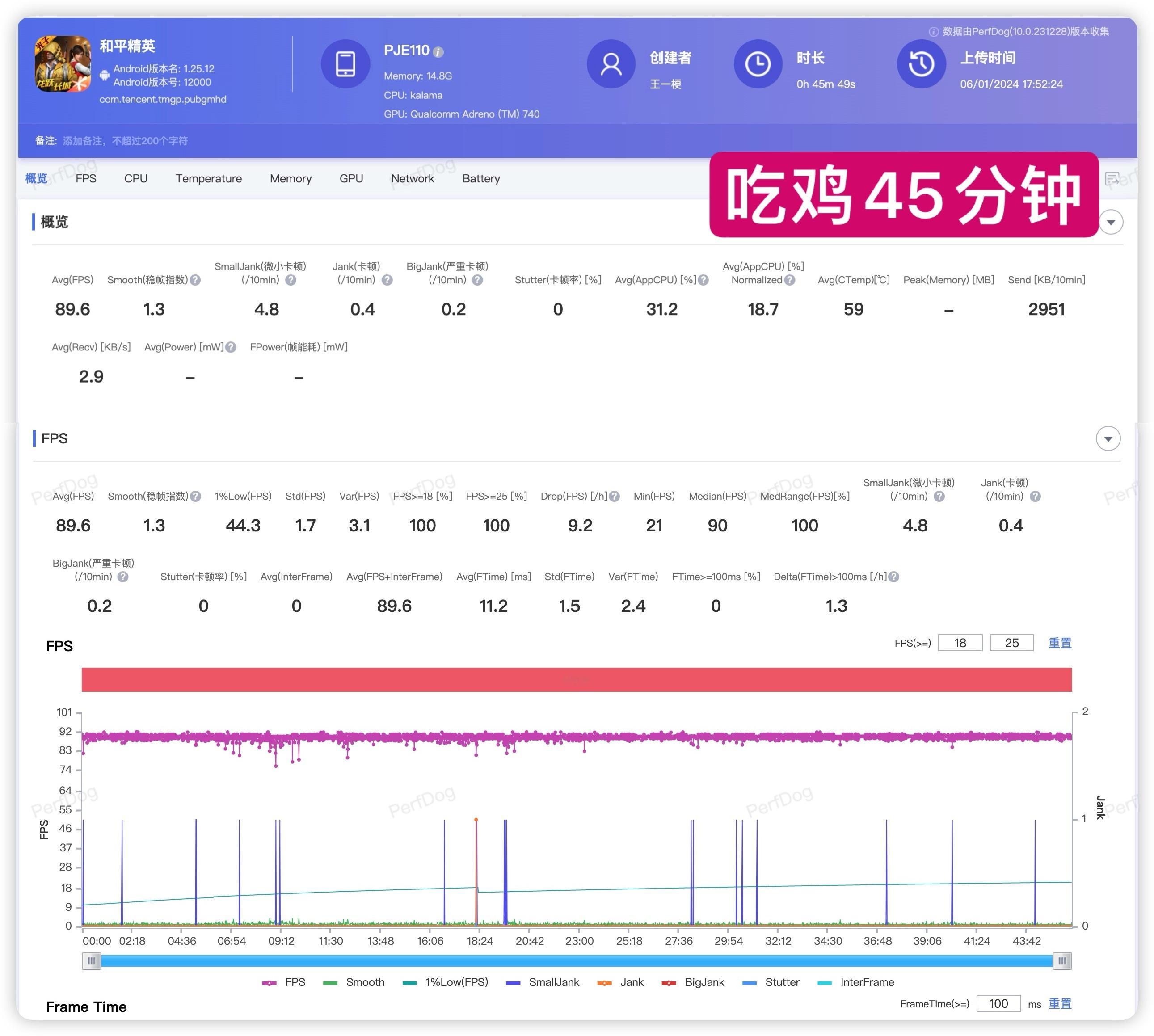Click help icon for FPS section Jank(卡顿)
Screen dimensions: 1154x1036
pos(1036,497)
